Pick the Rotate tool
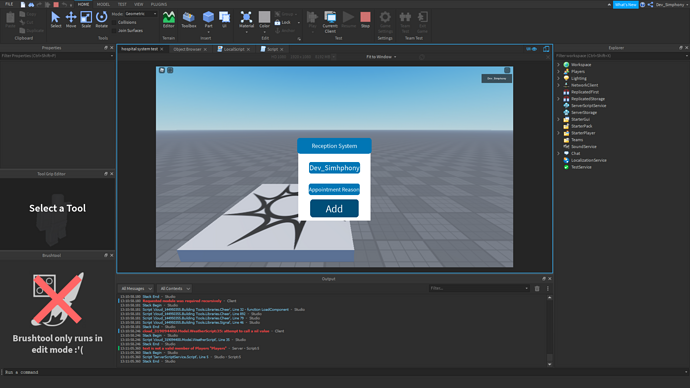690x388 pixels. [x=102, y=19]
